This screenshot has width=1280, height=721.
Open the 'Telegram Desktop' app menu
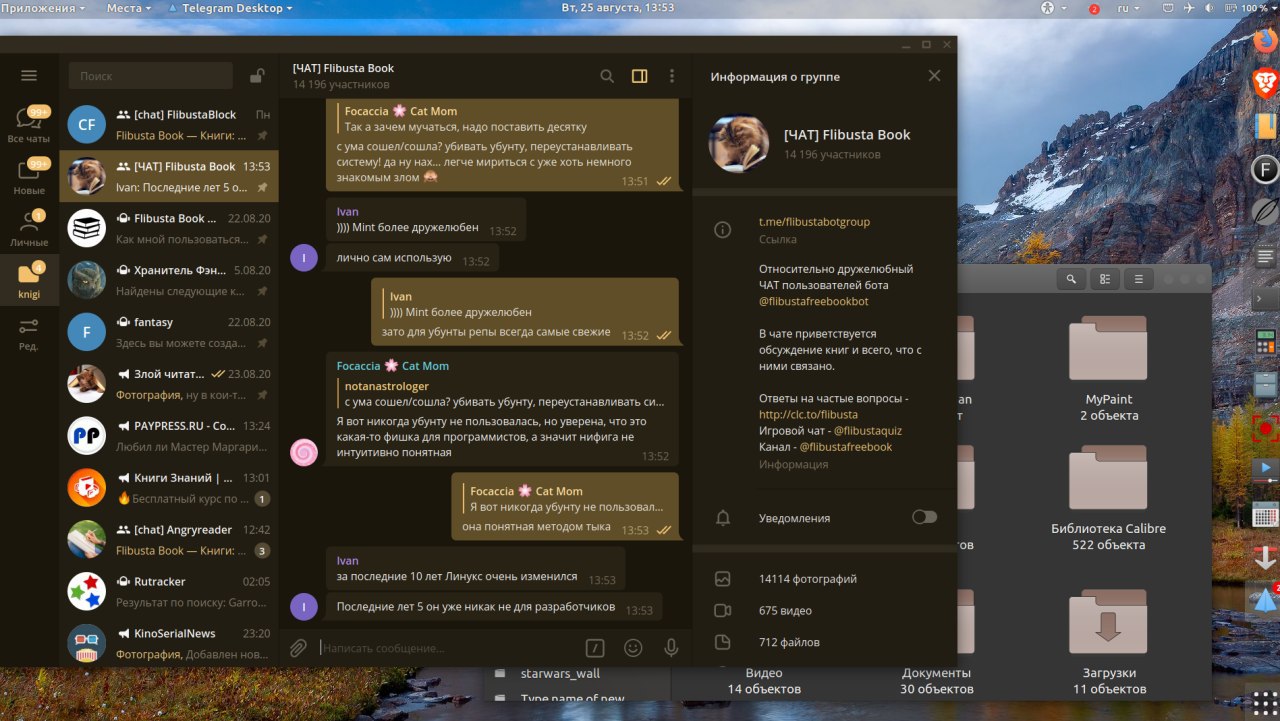231,8
